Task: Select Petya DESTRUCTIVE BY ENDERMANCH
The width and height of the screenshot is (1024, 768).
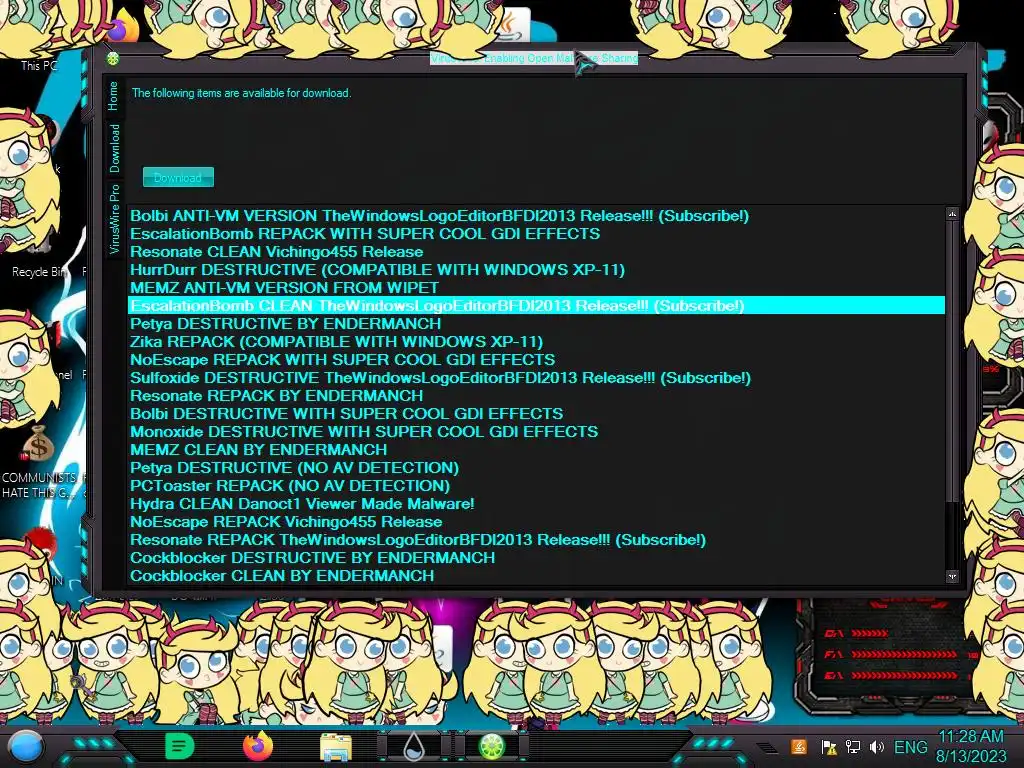Action: [536, 324]
